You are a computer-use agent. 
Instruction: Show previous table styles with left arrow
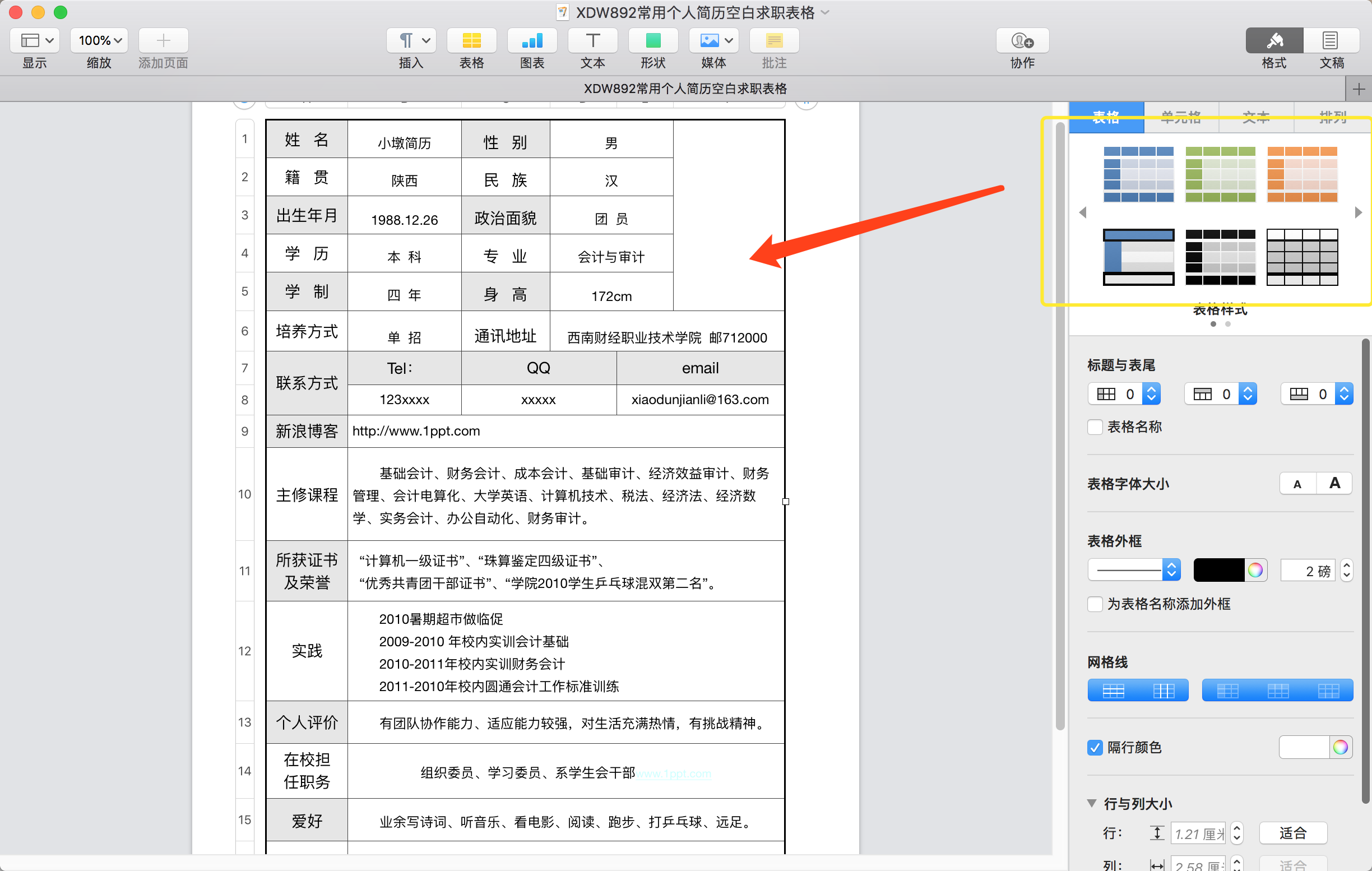tap(1083, 212)
